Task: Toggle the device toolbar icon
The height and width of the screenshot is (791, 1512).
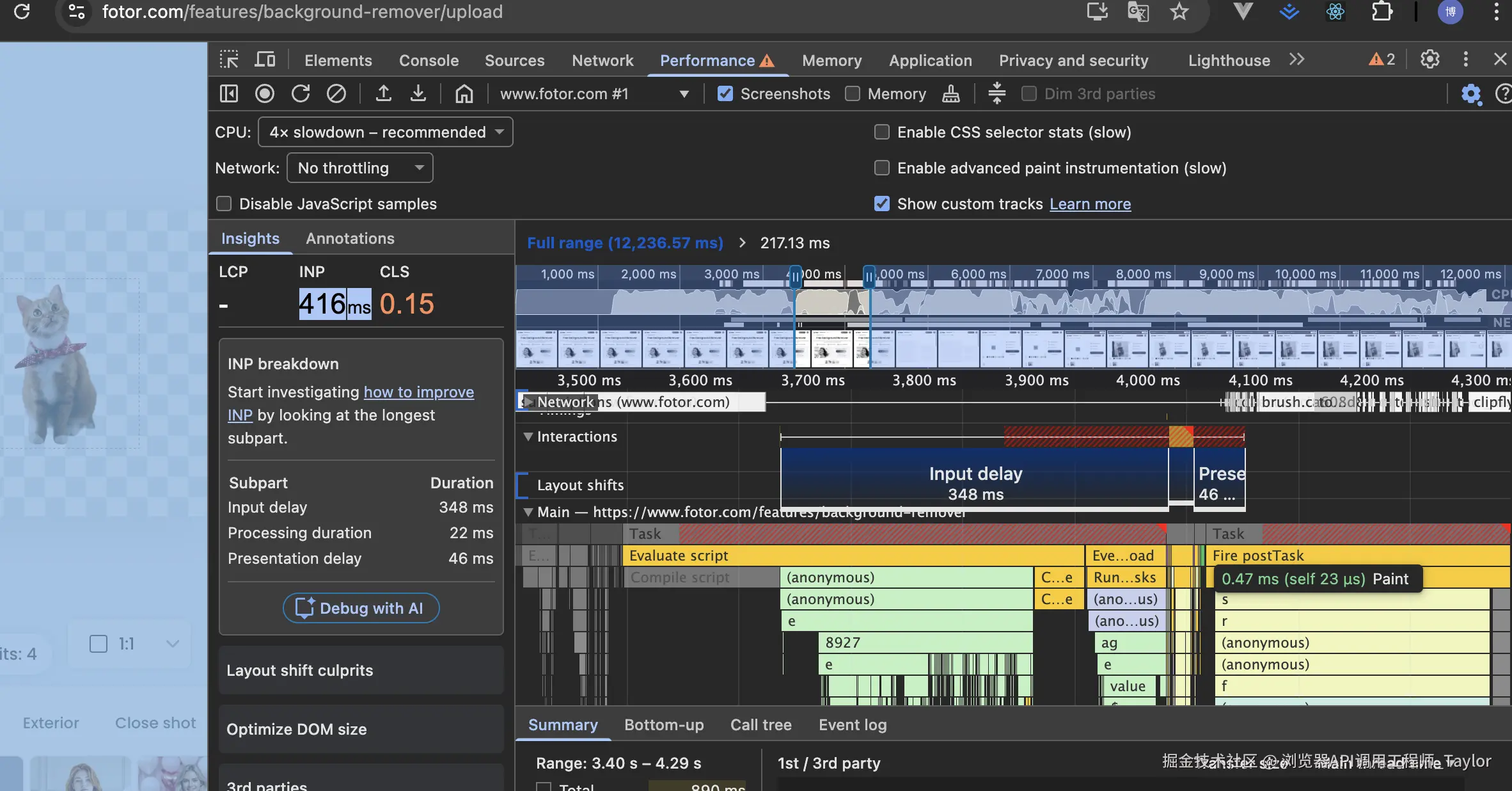Action: (x=265, y=60)
